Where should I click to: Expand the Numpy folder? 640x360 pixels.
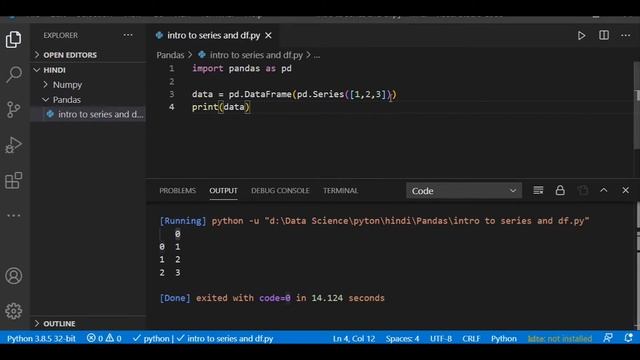point(89,84)
